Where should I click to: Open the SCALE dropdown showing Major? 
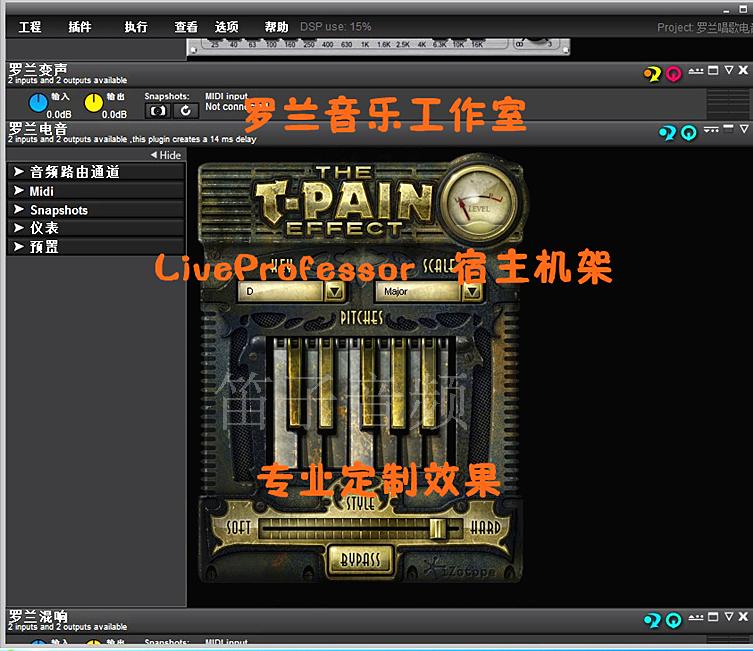[x=427, y=291]
